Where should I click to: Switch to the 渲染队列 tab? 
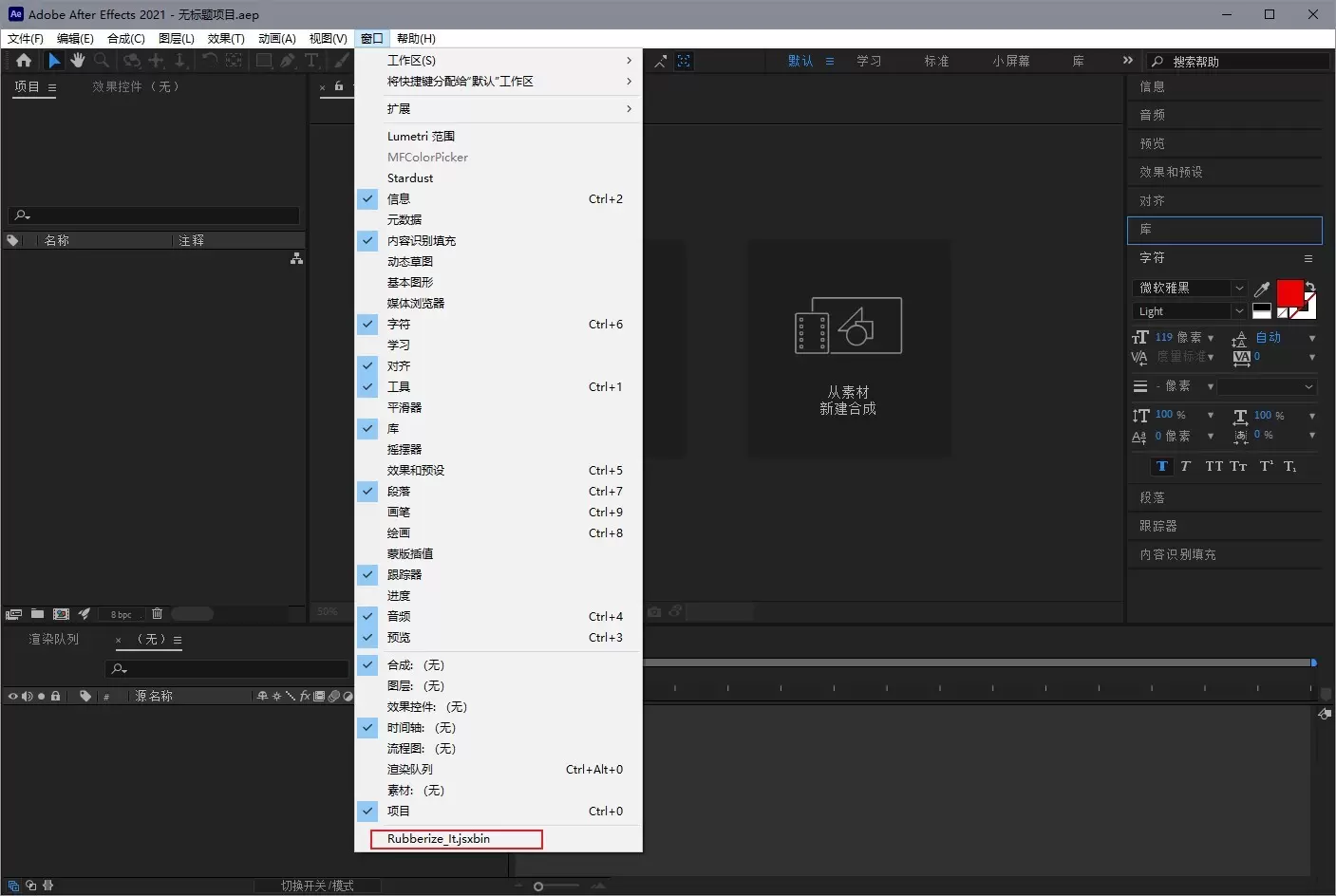(x=54, y=640)
